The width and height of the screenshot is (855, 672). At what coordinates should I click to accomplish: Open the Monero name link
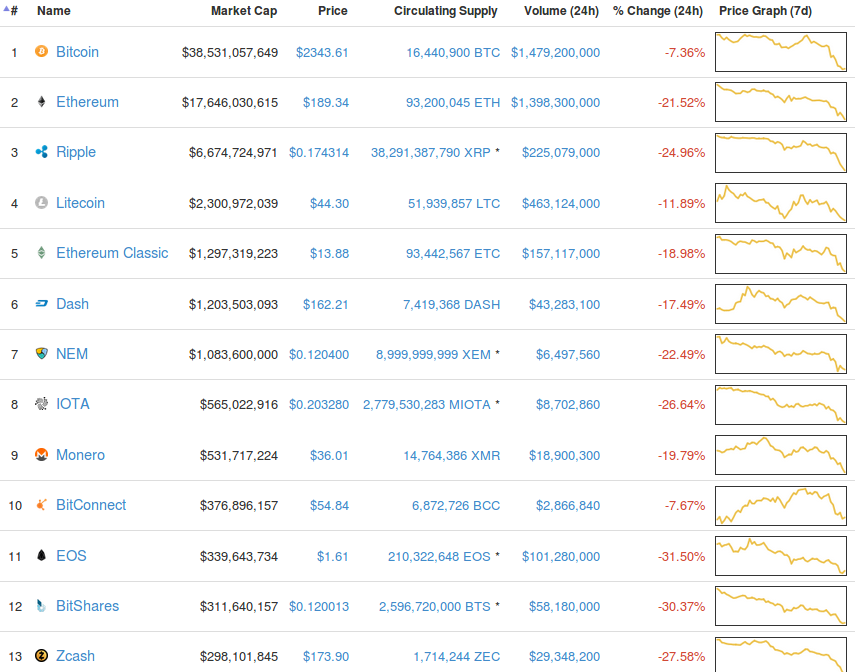coord(80,455)
